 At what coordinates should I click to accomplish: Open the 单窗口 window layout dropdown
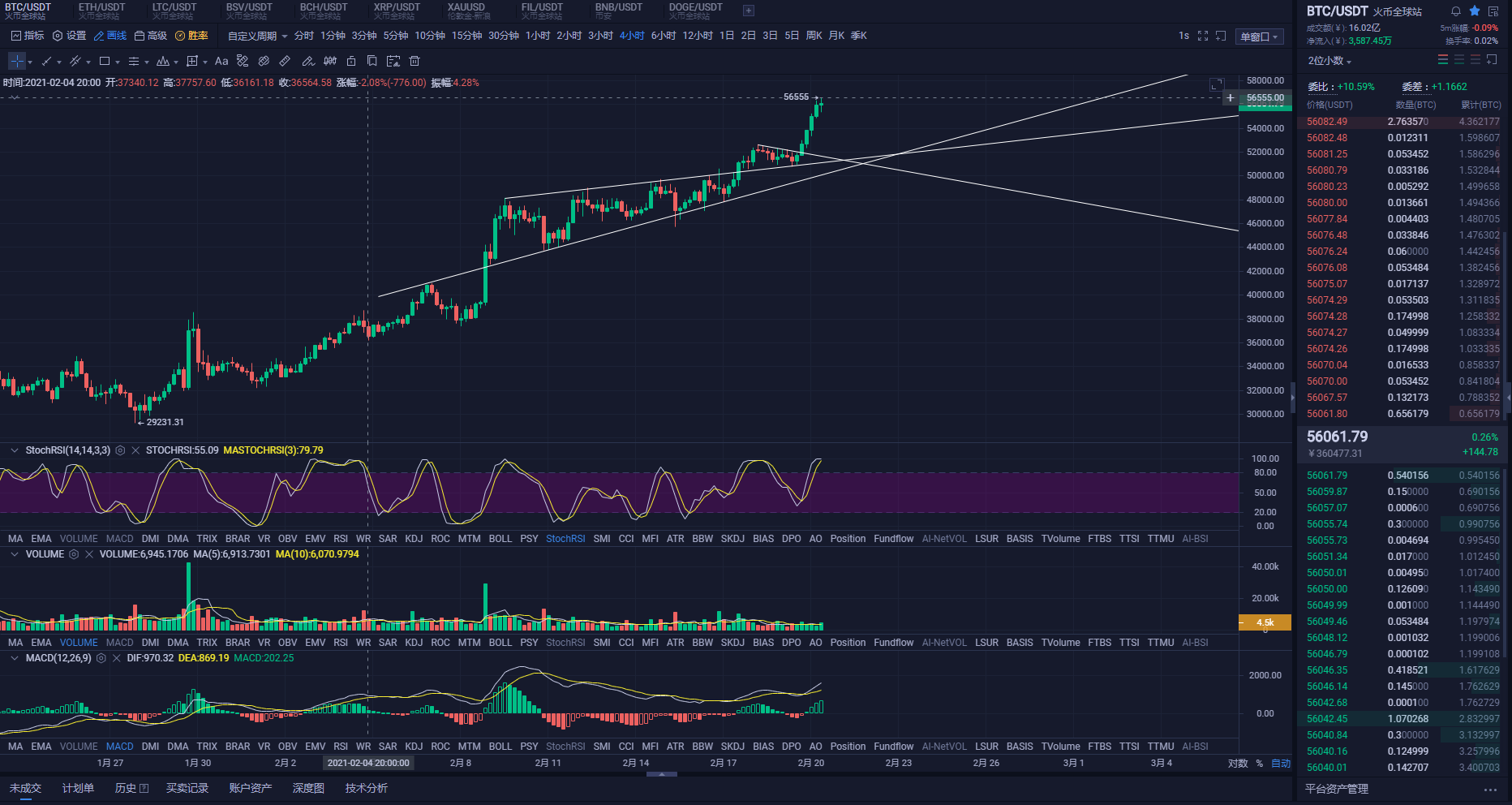point(1259,37)
